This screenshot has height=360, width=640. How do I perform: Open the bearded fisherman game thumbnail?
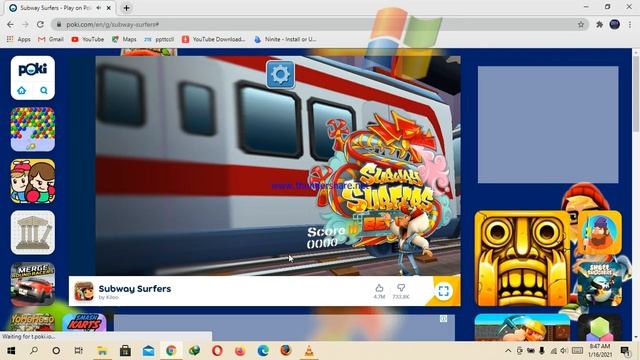pyautogui.click(x=600, y=233)
